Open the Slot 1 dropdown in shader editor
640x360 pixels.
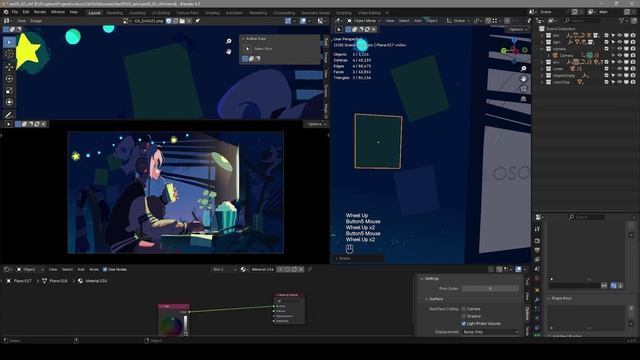pyautogui.click(x=224, y=269)
